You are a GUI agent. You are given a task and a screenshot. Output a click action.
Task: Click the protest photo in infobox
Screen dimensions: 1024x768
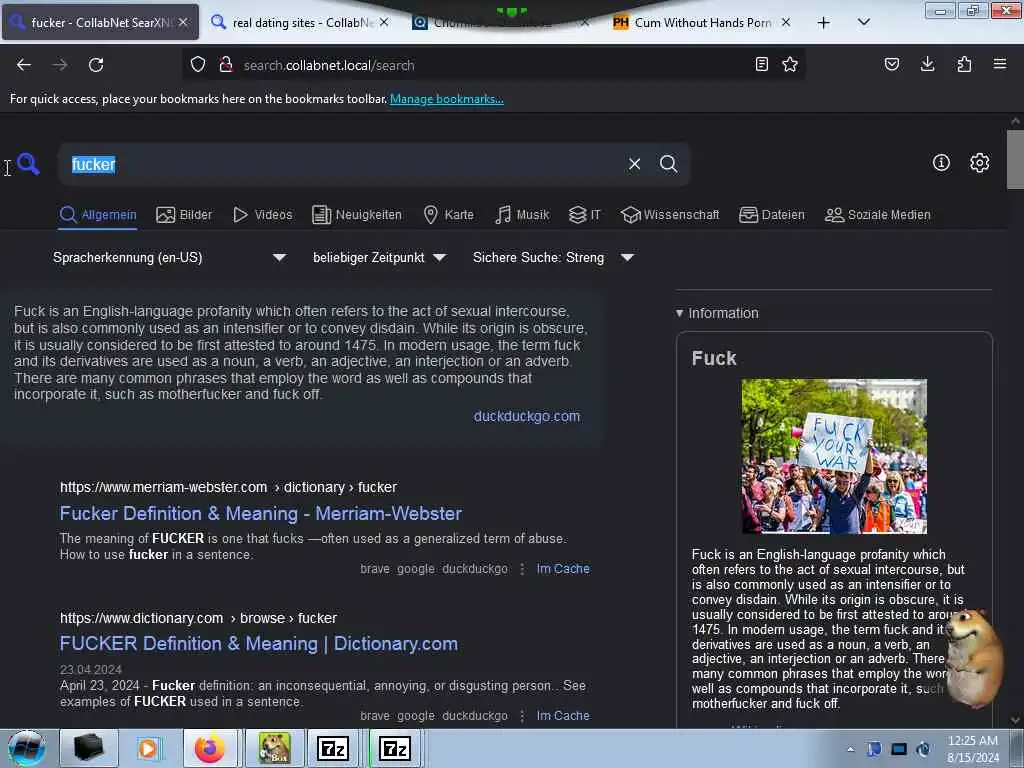834,456
